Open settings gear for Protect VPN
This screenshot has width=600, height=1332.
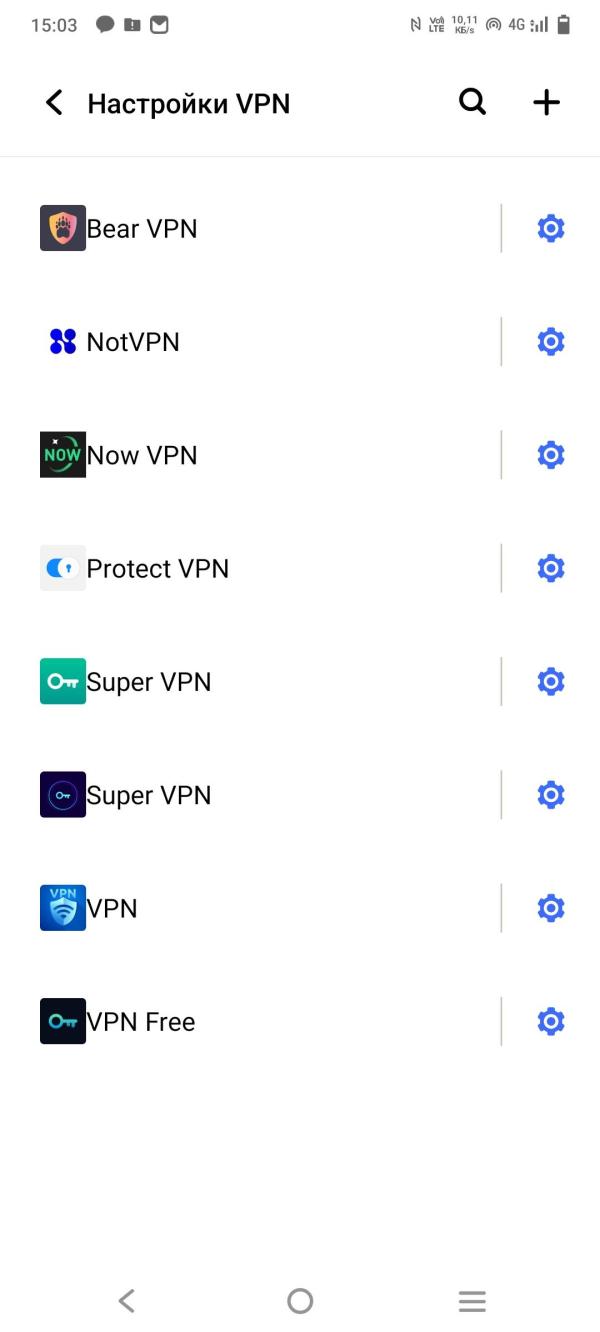[x=551, y=569]
